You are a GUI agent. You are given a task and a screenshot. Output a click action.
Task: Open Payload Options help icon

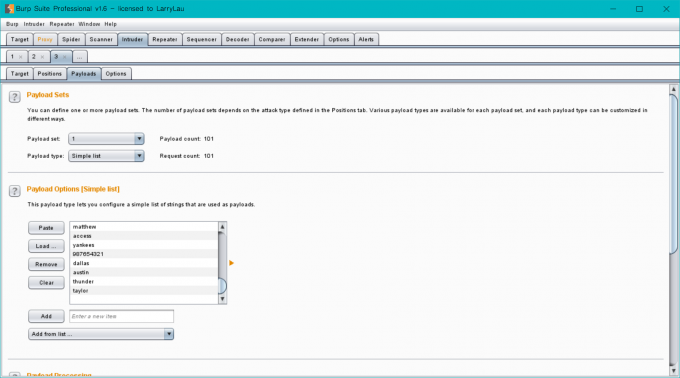14,191
